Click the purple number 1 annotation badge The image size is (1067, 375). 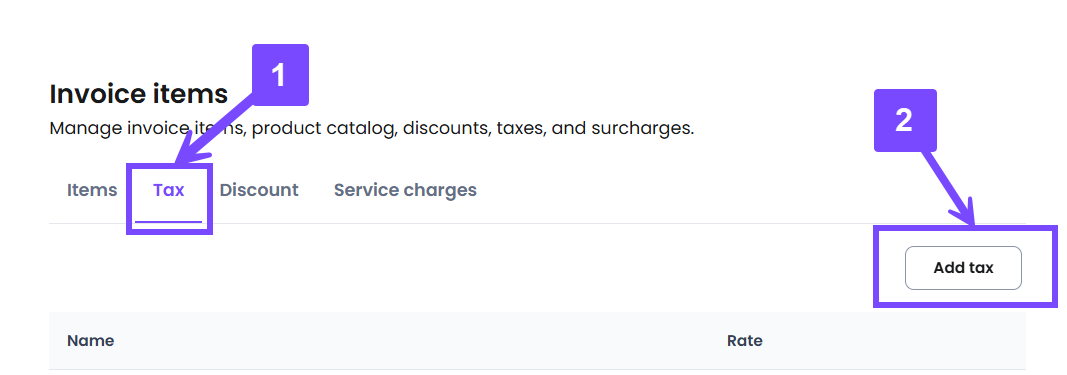(280, 75)
